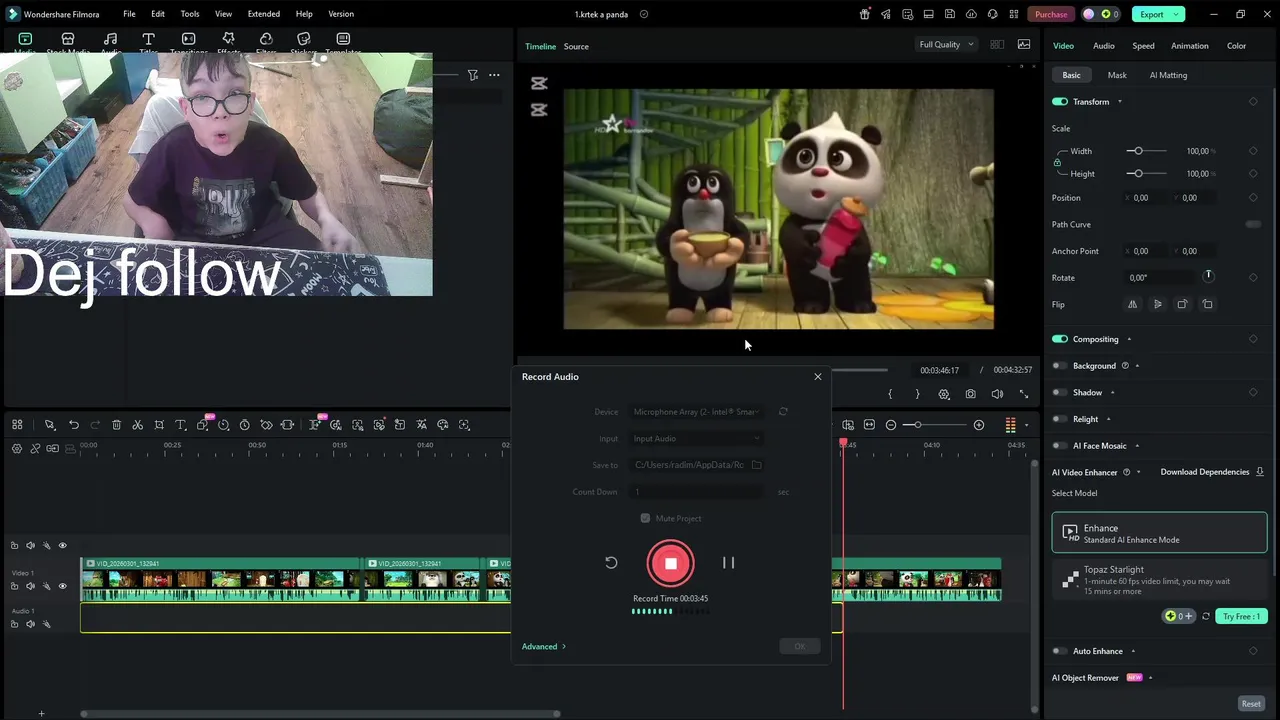
Task: Switch to the Animation properties tab
Action: [x=1190, y=46]
